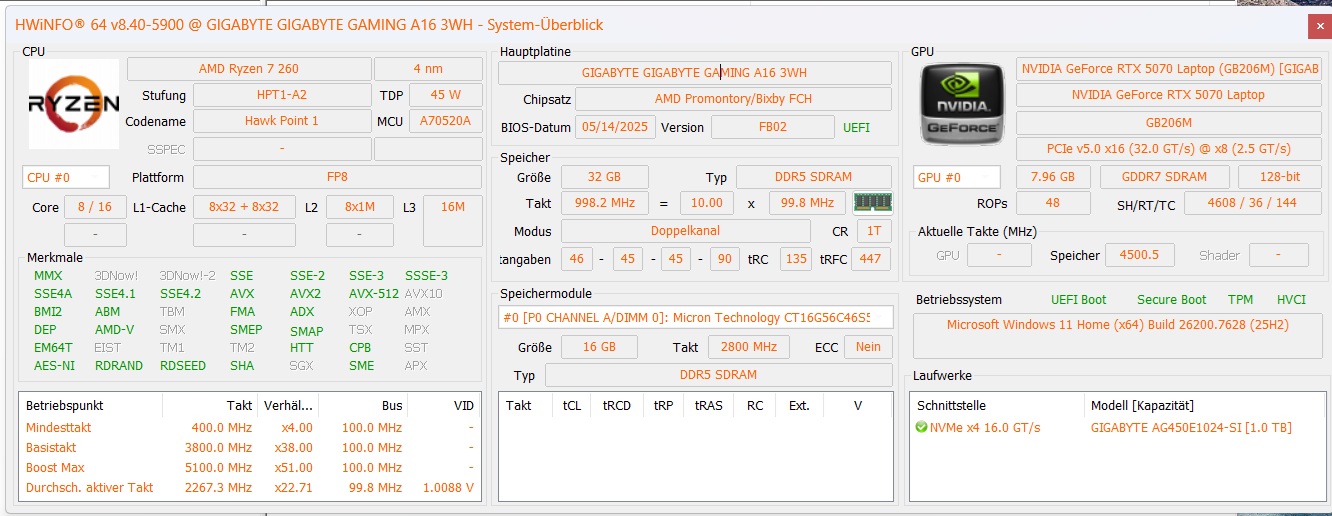Click the HPT1-A2 stepping value

pos(281,95)
